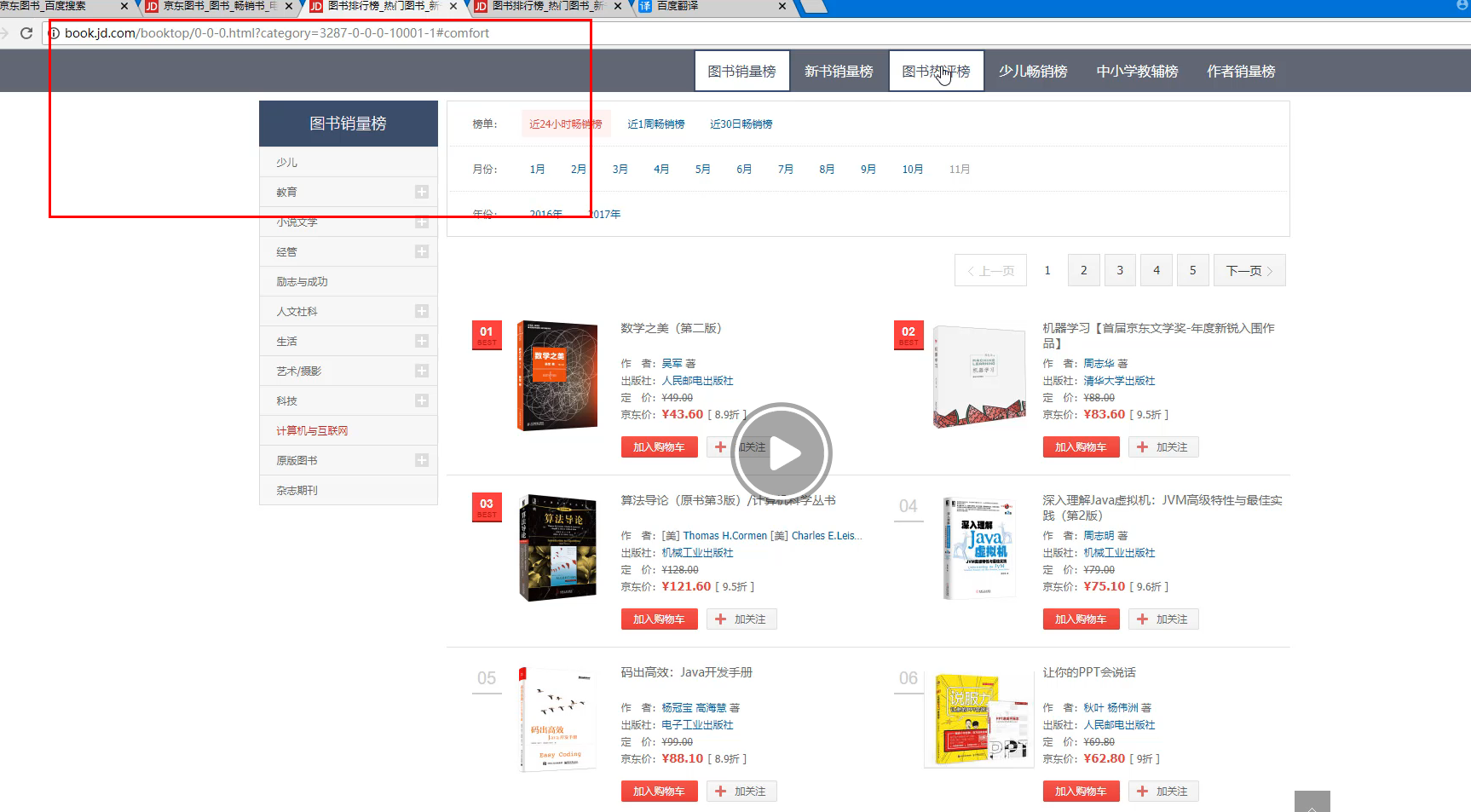Image resolution: width=1471 pixels, height=812 pixels.
Task: Open the 少儿畅销榜 navigation tab
Action: 1033,71
